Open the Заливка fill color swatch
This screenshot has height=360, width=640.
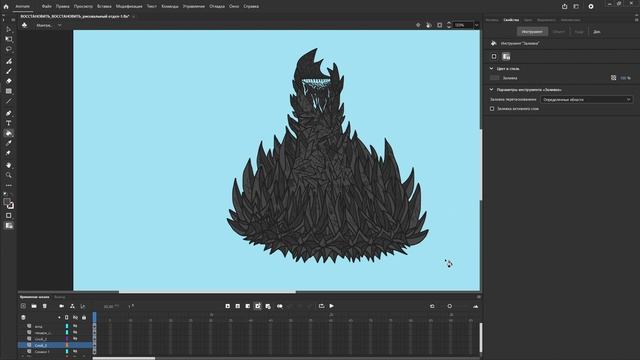pos(494,78)
